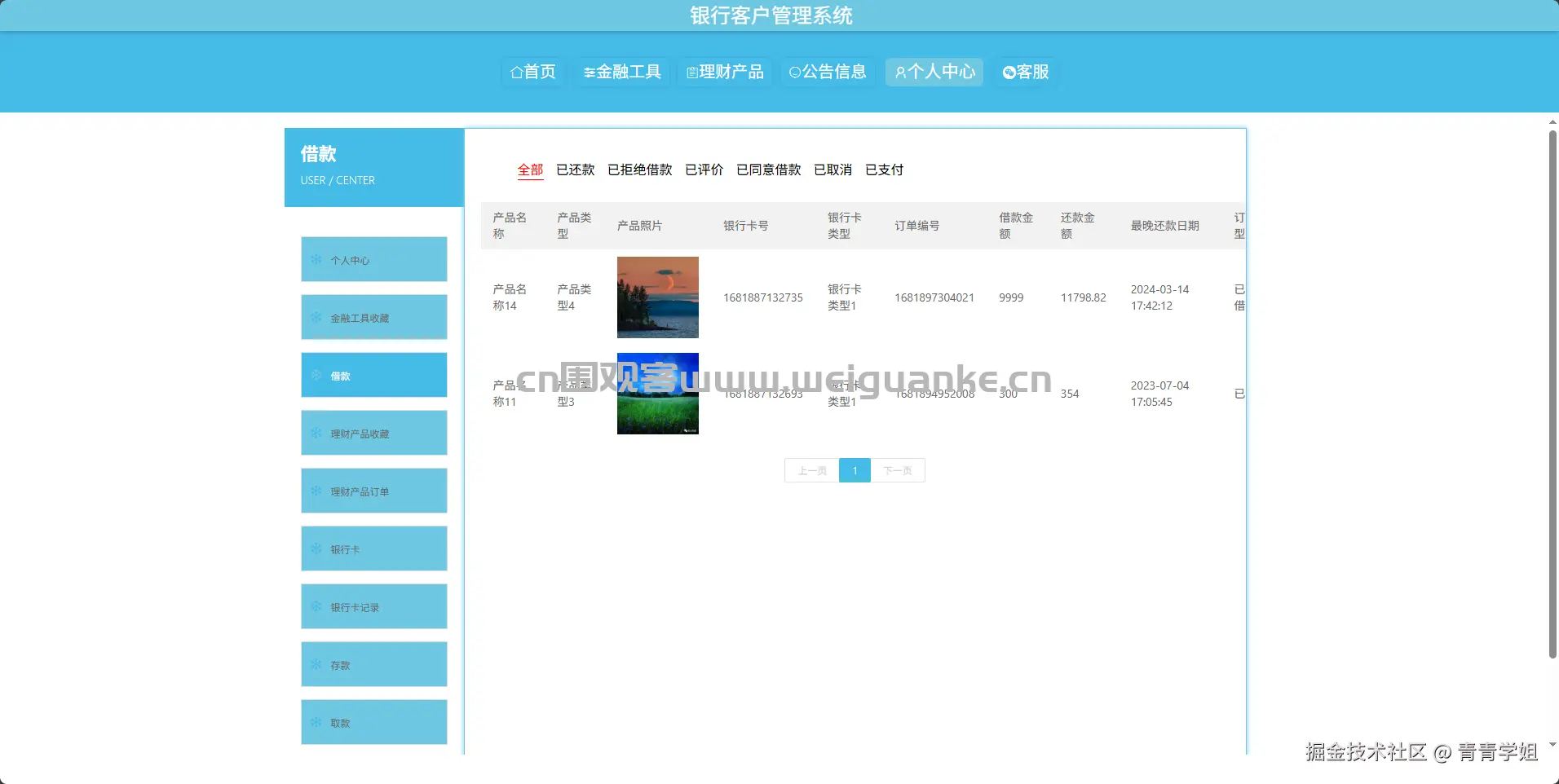This screenshot has height=784, width=1559.
Task: Click the snowflake icon on 金融工具收藏
Action: (x=316, y=317)
